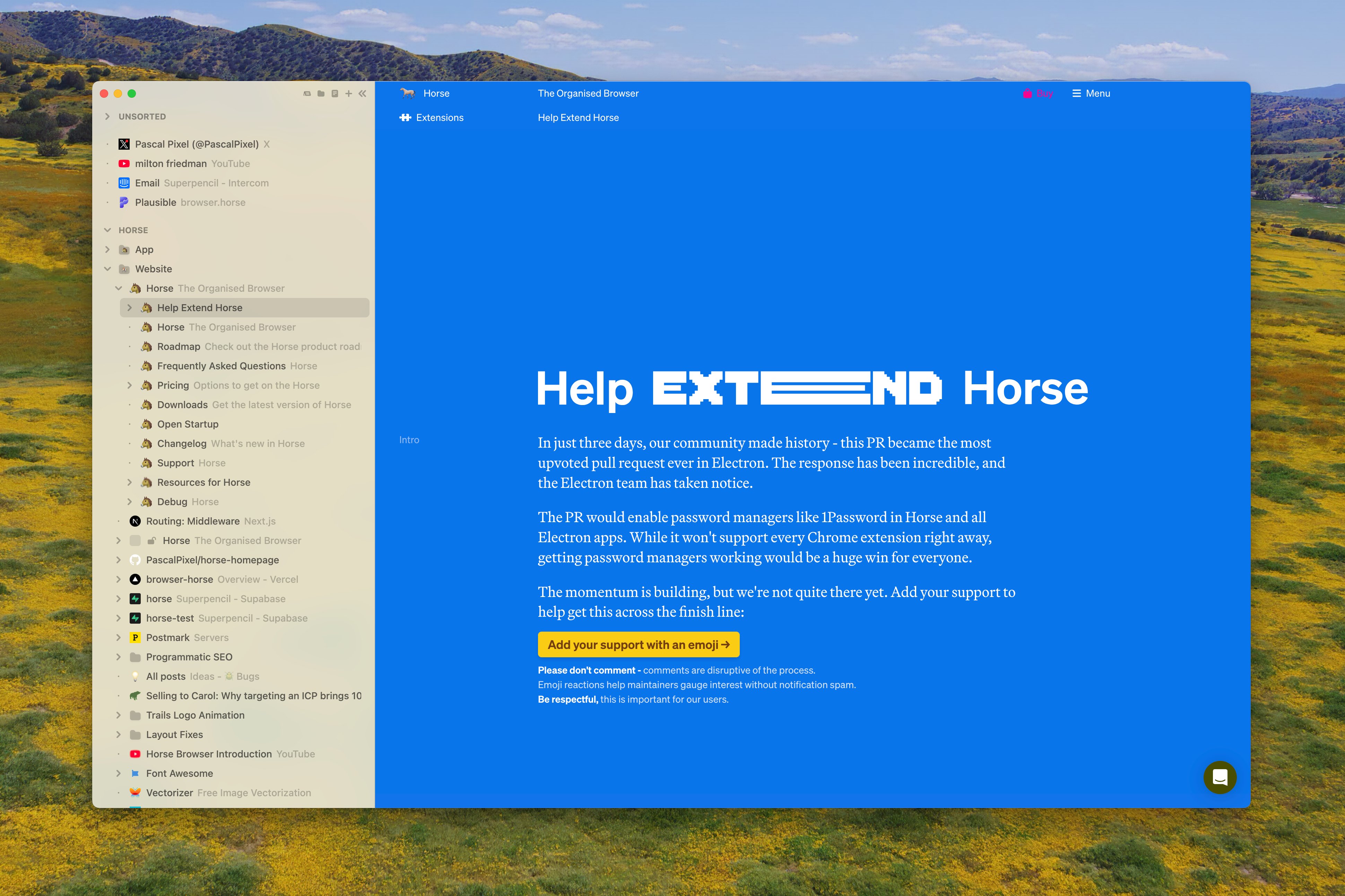Click the Supabase icon next to horse-test

(x=135, y=618)
